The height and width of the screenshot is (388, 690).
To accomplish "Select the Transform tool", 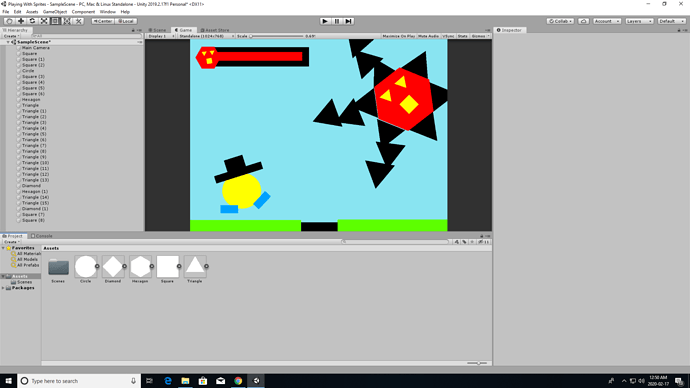I will 66,21.
